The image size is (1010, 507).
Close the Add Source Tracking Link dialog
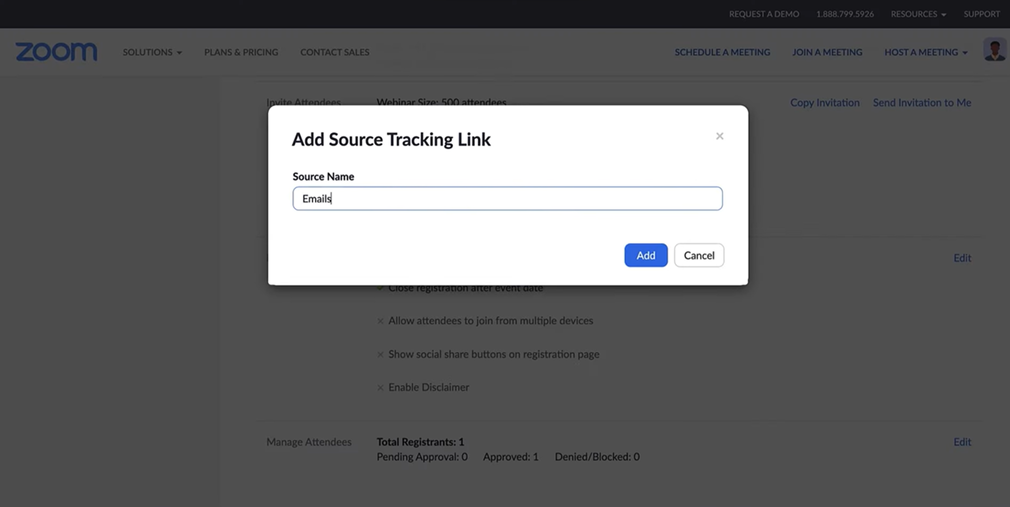pos(719,136)
